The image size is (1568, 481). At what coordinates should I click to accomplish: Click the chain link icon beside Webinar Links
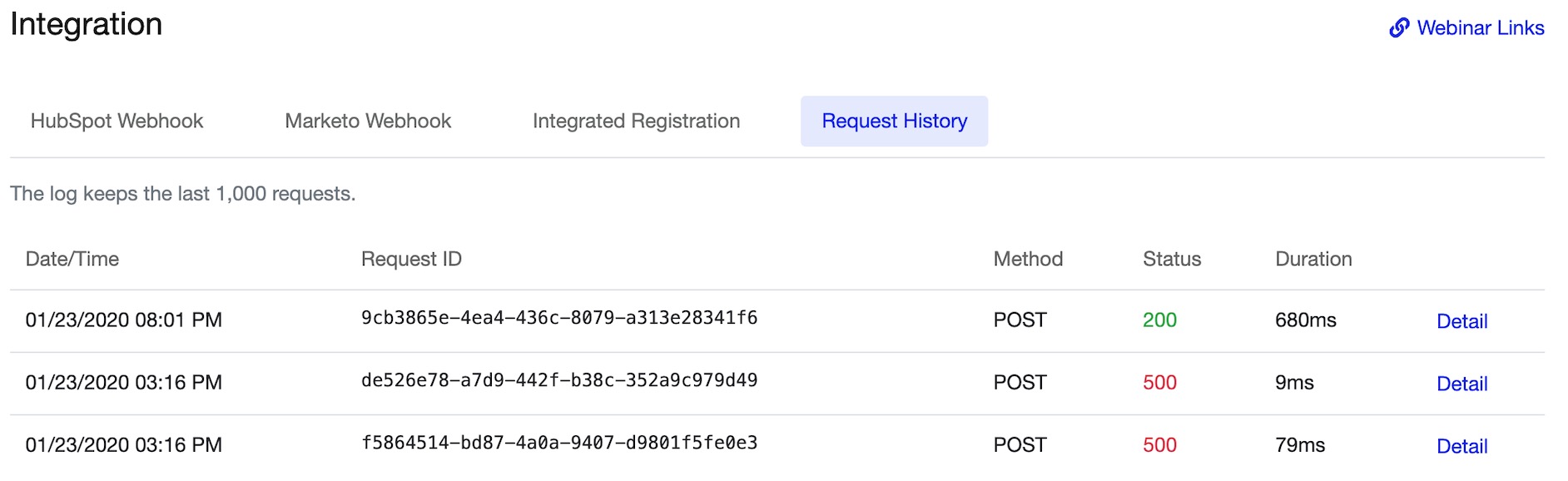[1399, 28]
